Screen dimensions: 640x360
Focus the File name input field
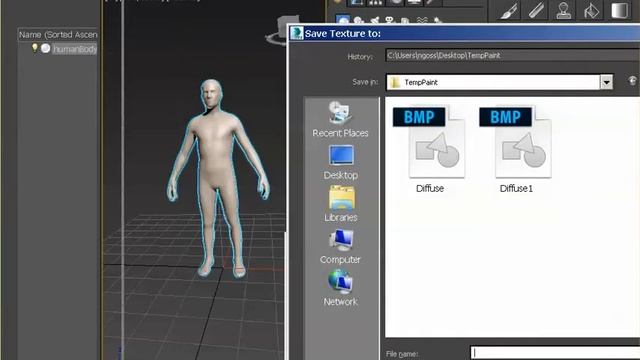click(555, 353)
